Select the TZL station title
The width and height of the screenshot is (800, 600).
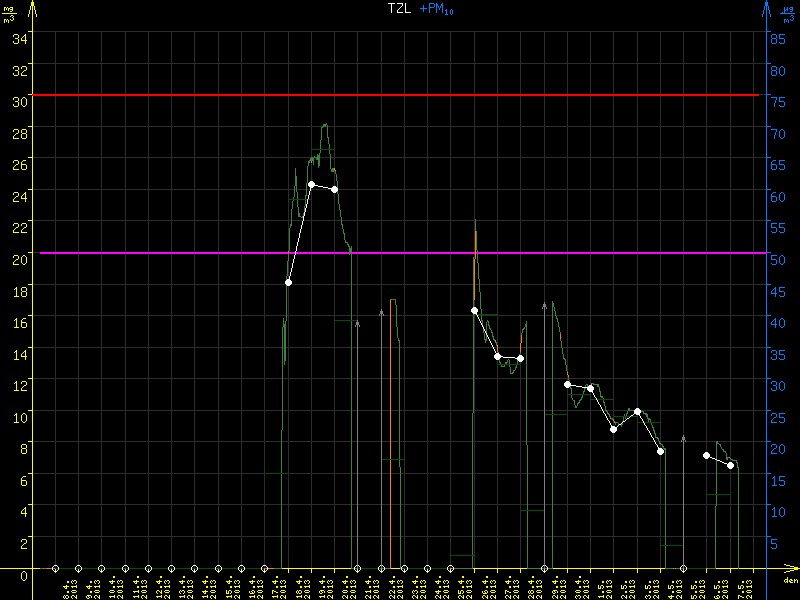(x=400, y=9)
